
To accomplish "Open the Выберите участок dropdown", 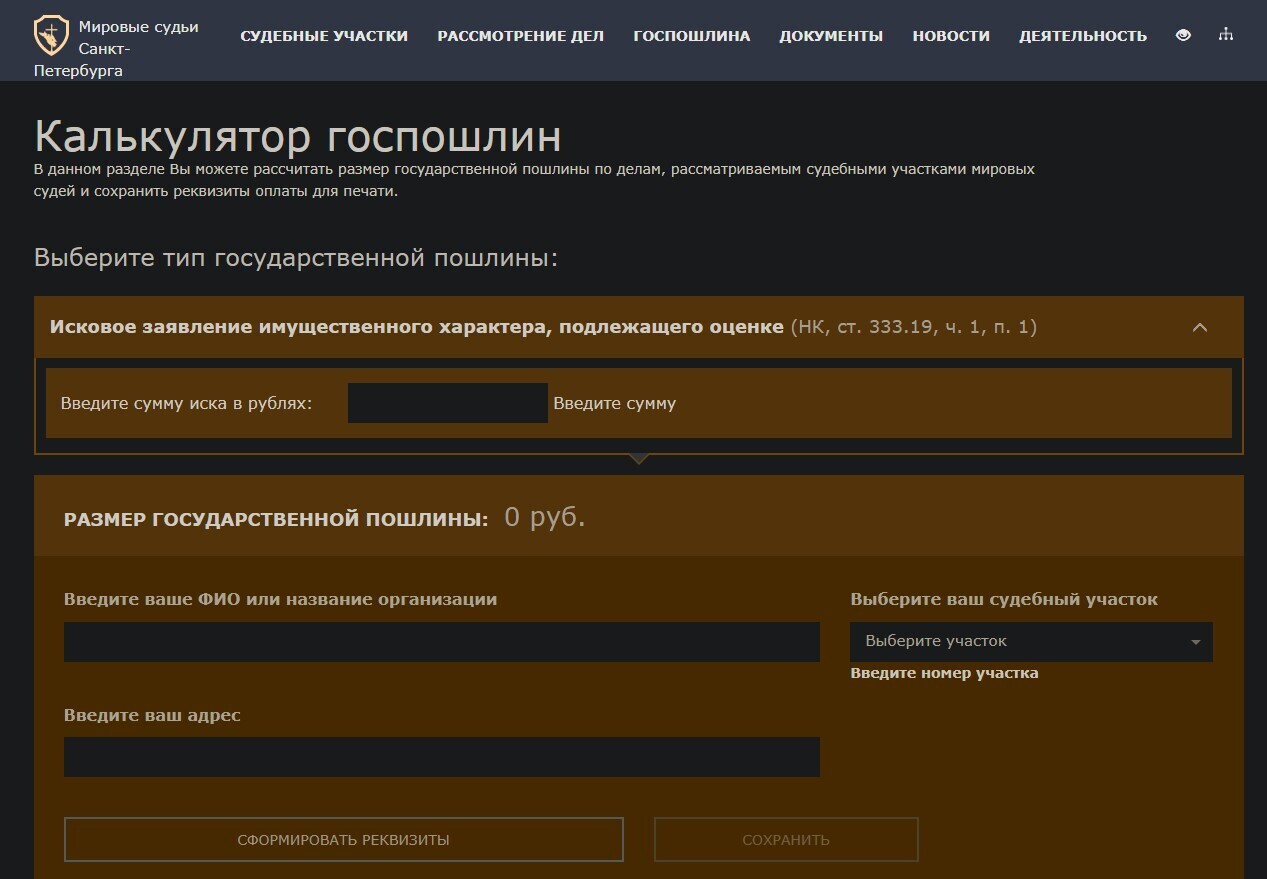I will (x=1030, y=641).
